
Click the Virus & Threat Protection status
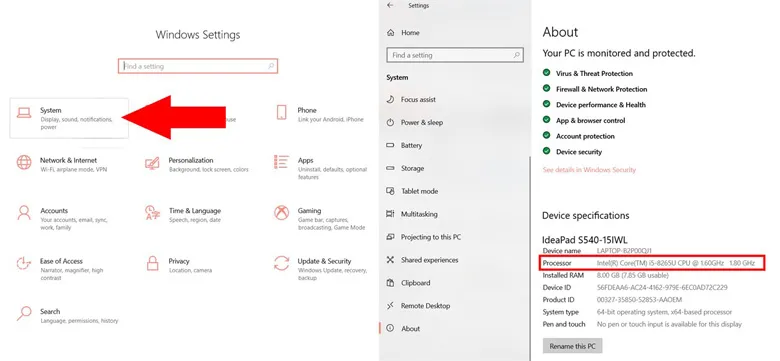tap(594, 74)
